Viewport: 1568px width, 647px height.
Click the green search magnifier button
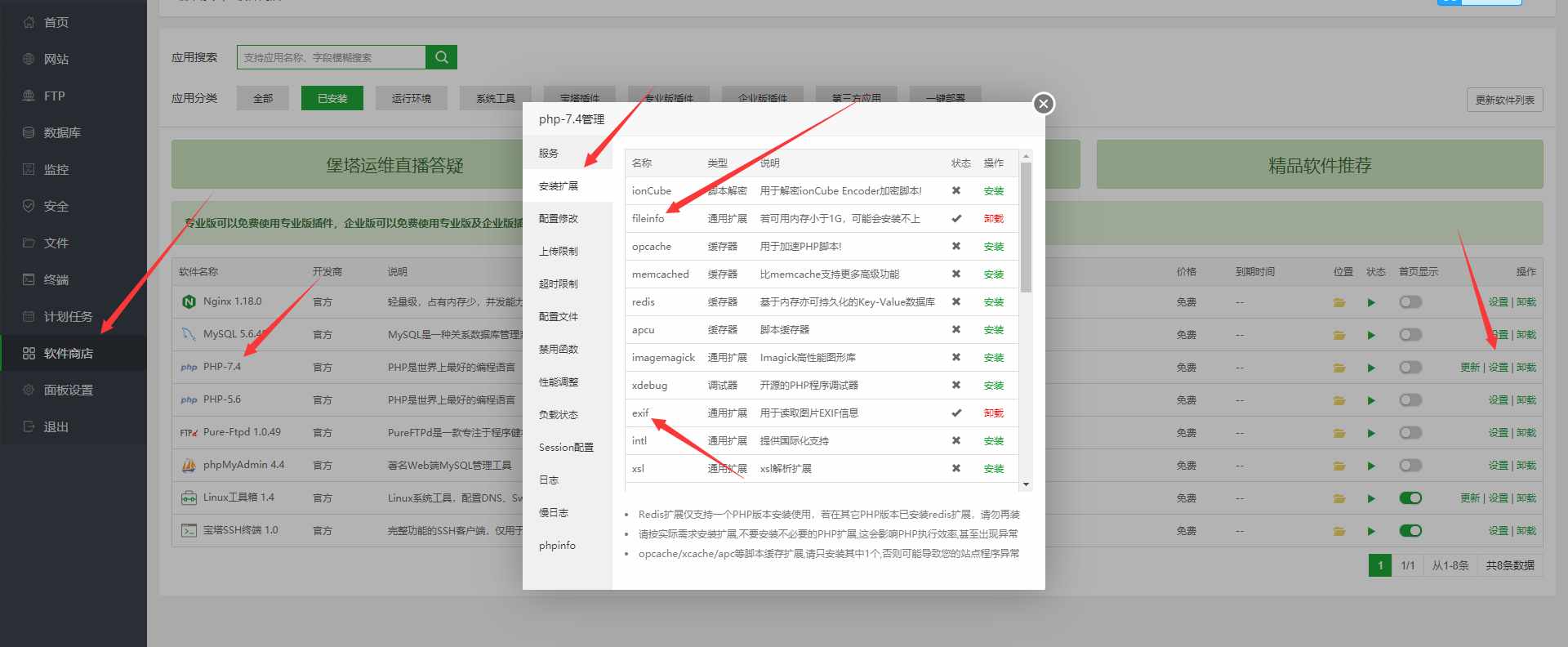[442, 57]
